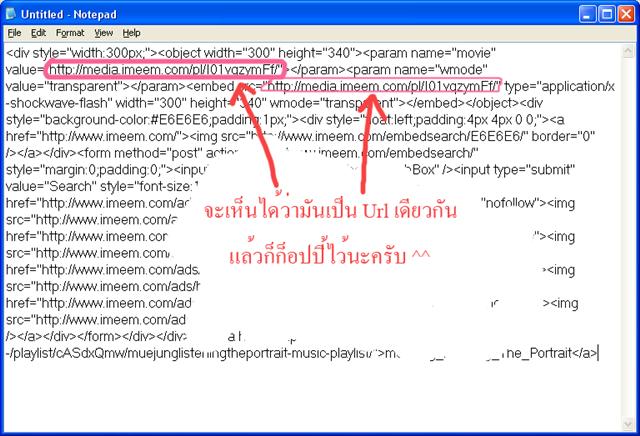
Task: Click text 'border="0"'
Action: (563, 137)
